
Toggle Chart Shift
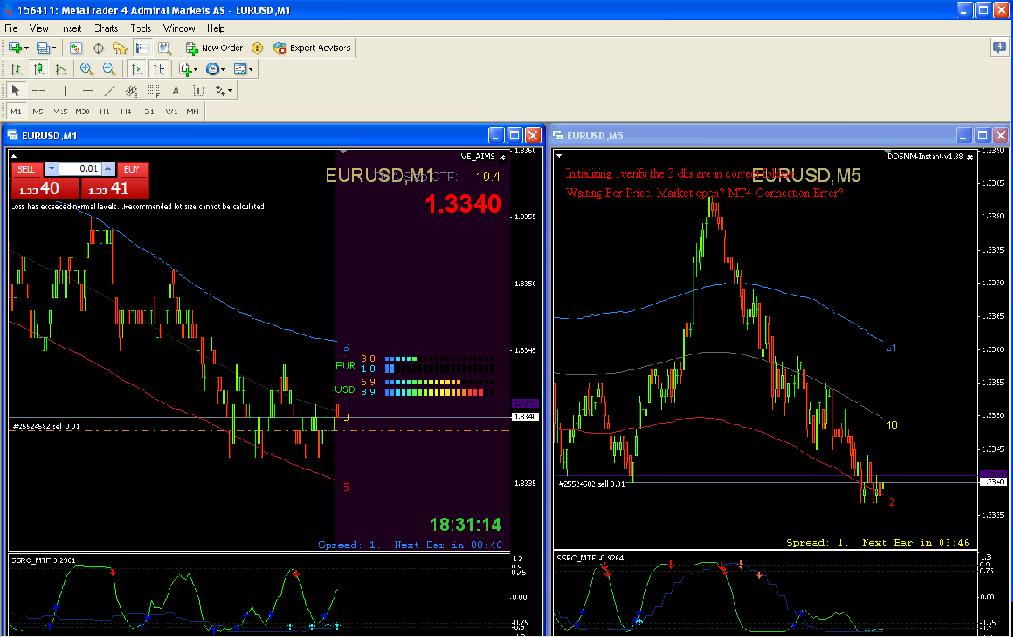[x=159, y=69]
